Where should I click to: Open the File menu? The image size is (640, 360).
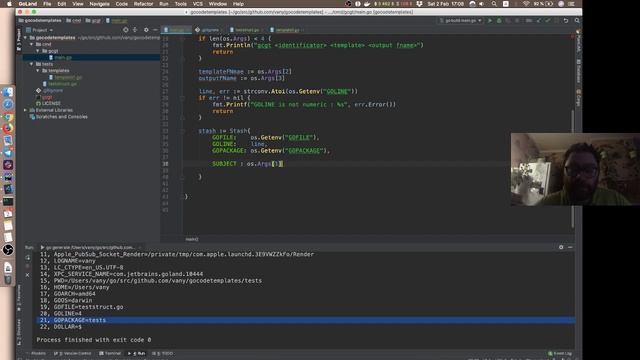click(47, 4)
